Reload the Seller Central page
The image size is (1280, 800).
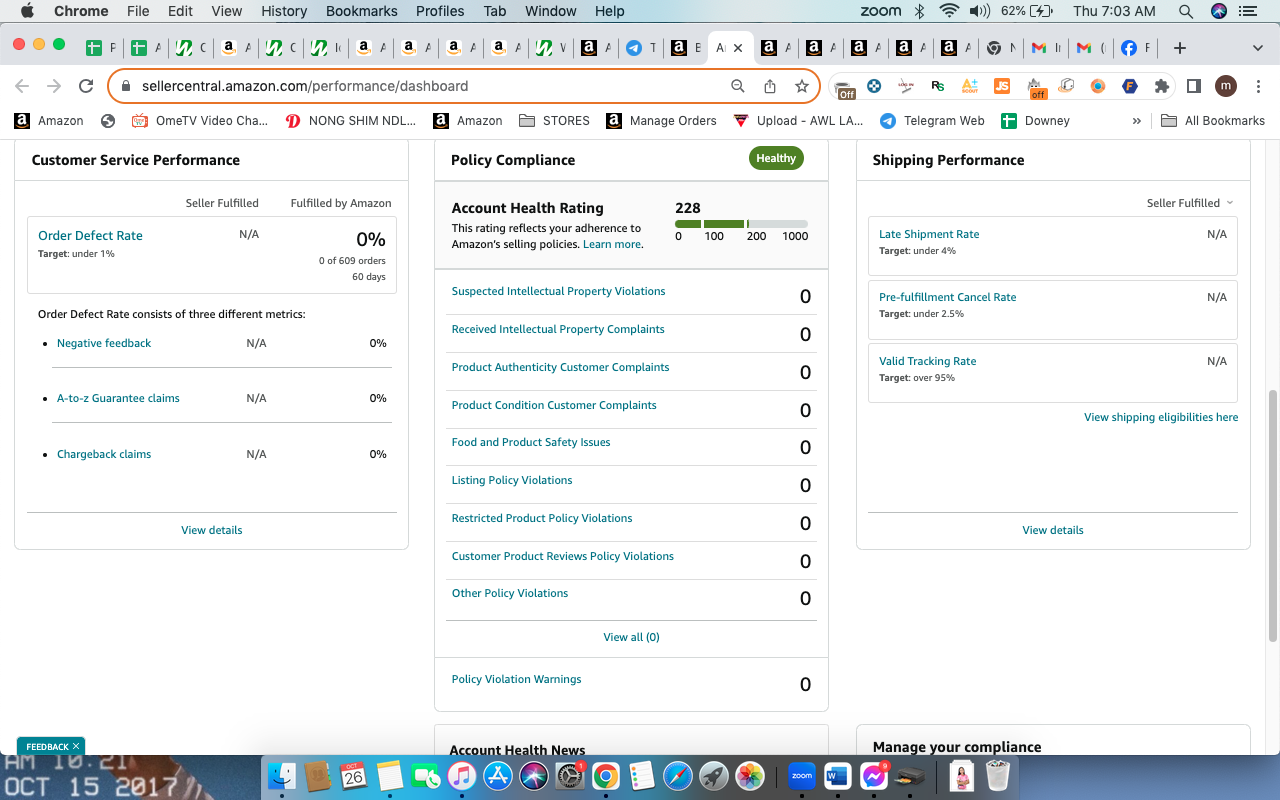click(86, 86)
